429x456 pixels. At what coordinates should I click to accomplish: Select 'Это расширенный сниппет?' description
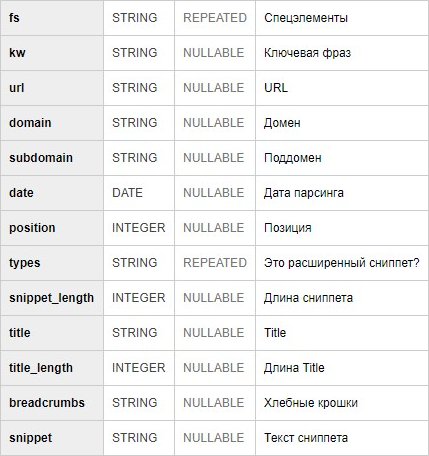[342, 263]
